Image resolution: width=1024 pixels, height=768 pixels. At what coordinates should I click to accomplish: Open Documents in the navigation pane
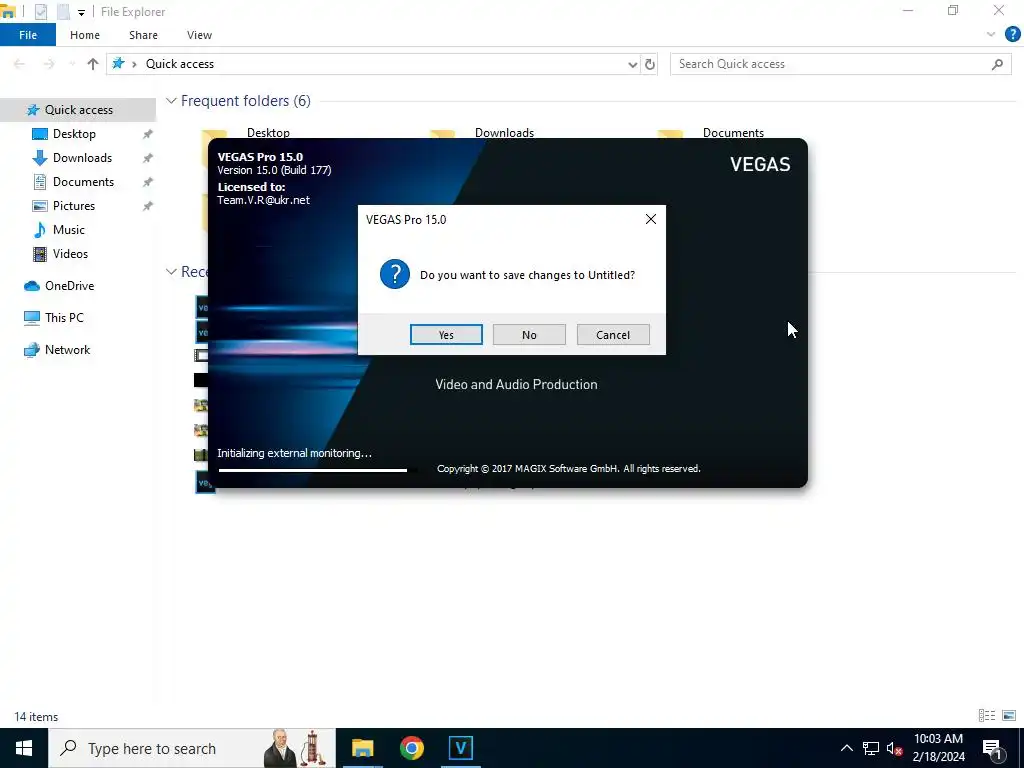pyautogui.click(x=83, y=182)
